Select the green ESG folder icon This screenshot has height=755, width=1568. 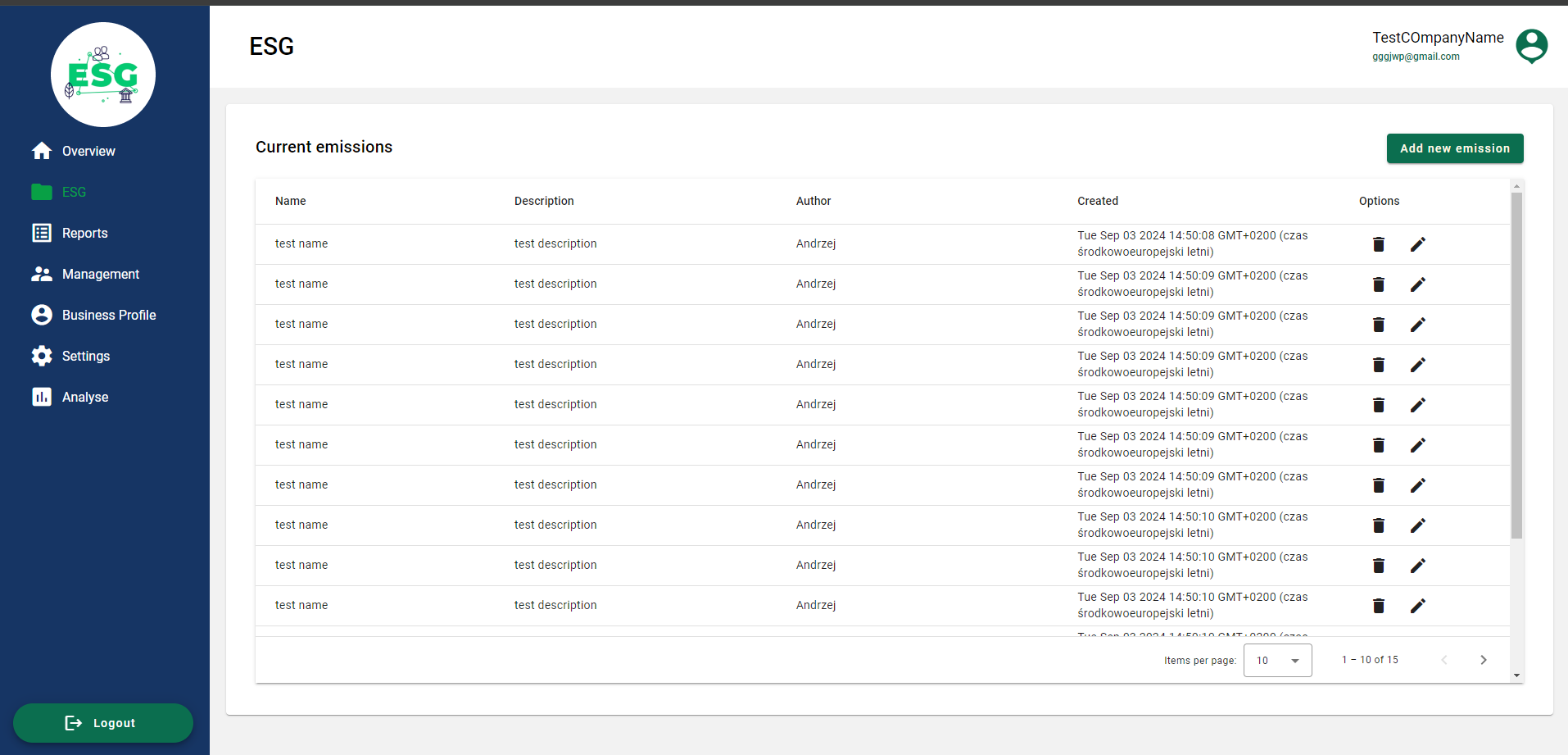pyautogui.click(x=42, y=192)
